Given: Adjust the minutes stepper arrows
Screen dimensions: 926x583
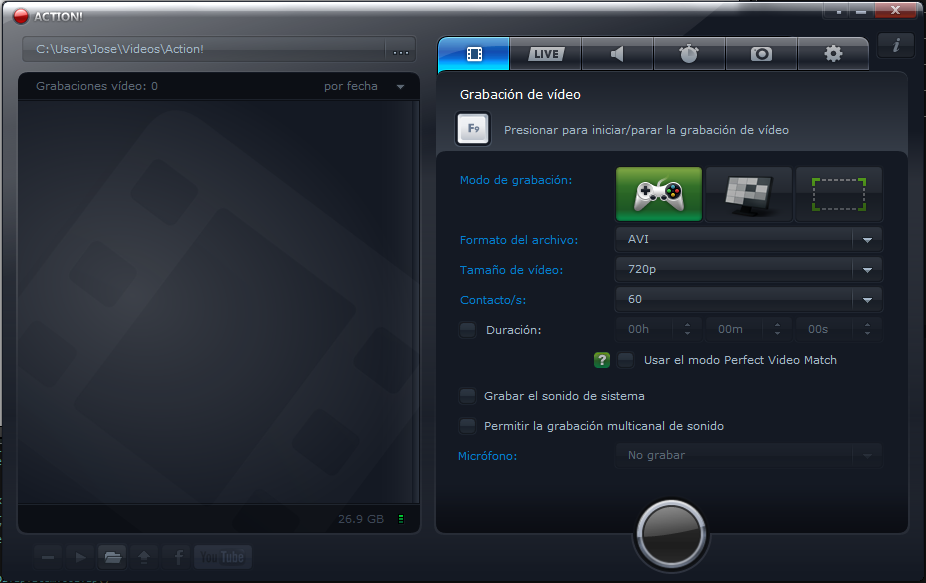Looking at the screenshot, I should 777,330.
